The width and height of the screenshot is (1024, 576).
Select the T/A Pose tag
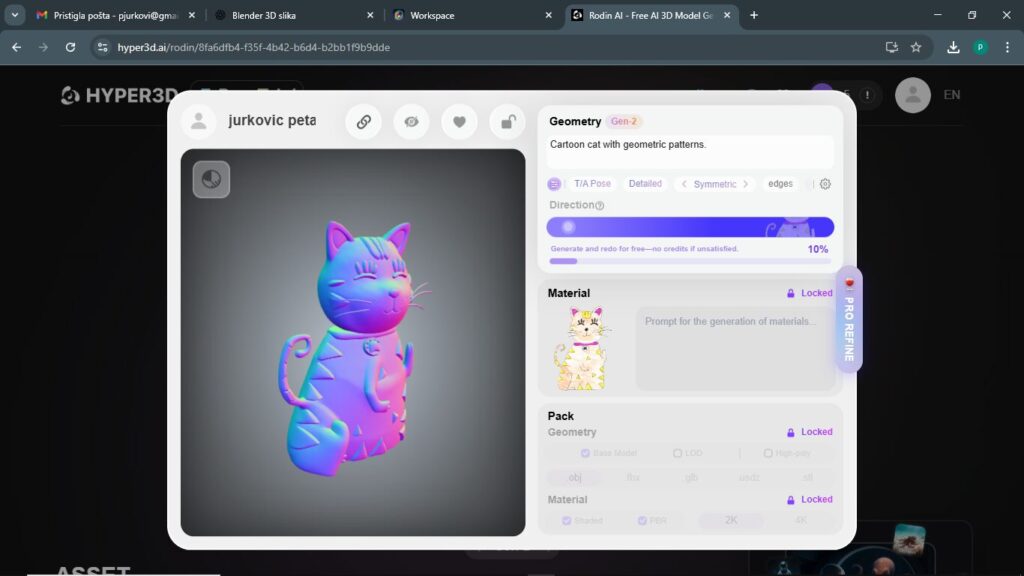pyautogui.click(x=592, y=184)
